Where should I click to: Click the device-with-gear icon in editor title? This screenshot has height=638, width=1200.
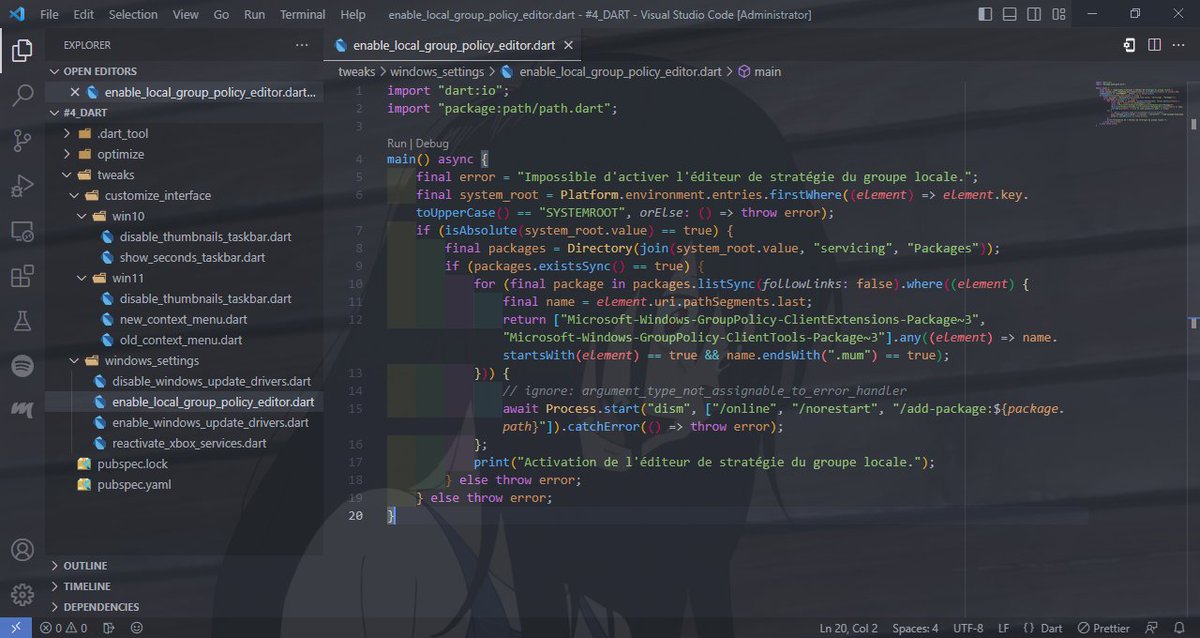tap(1129, 45)
